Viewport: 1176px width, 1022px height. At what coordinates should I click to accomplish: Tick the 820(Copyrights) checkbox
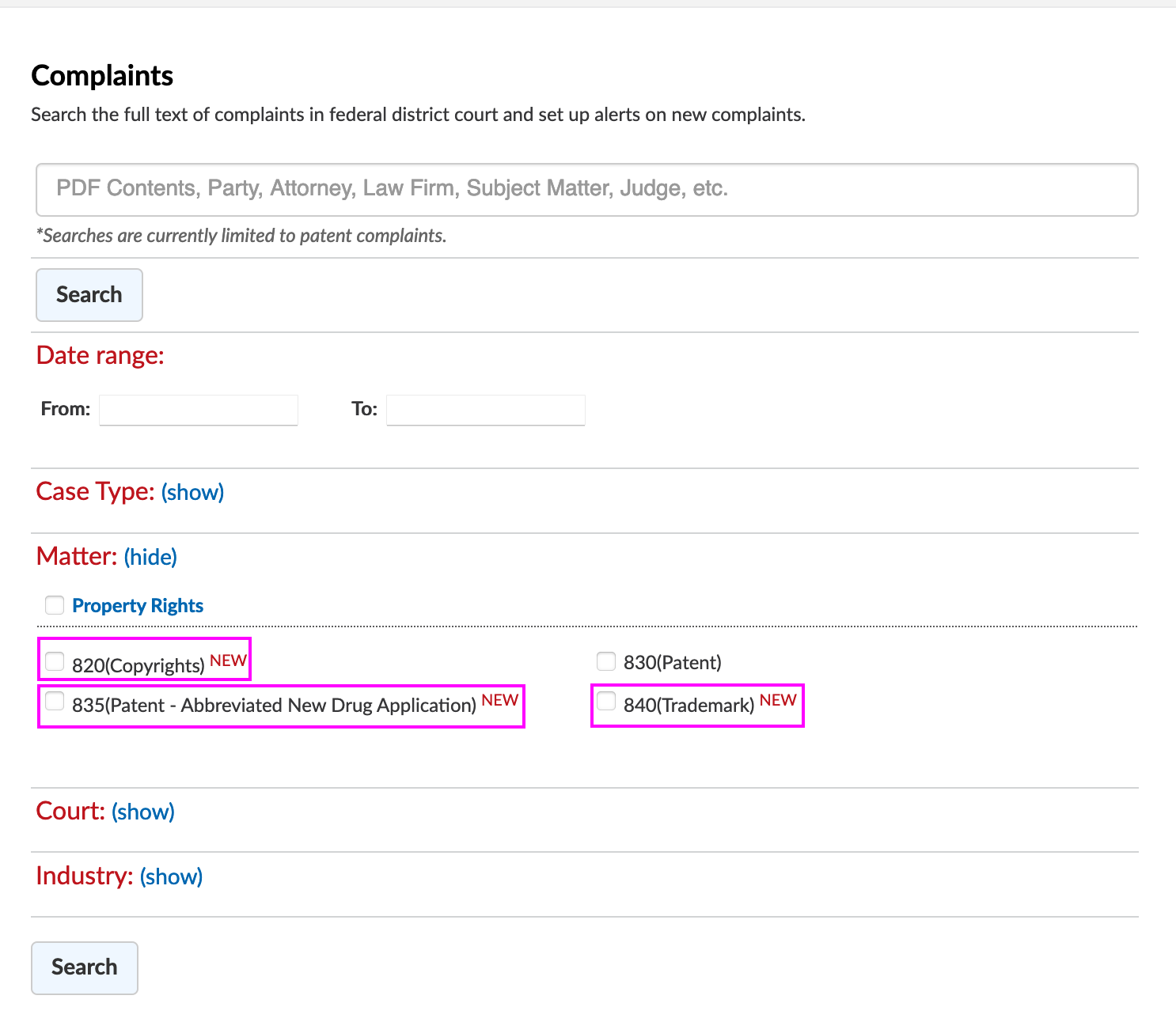click(x=55, y=661)
